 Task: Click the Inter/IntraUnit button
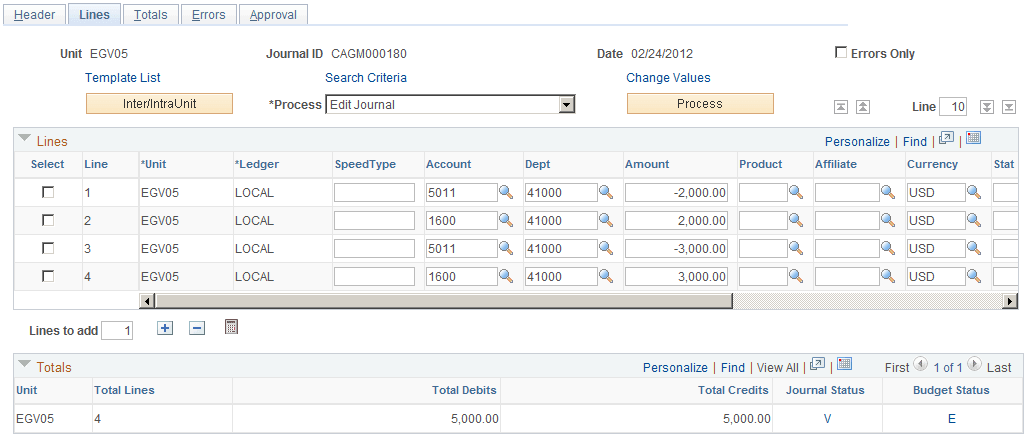159,104
